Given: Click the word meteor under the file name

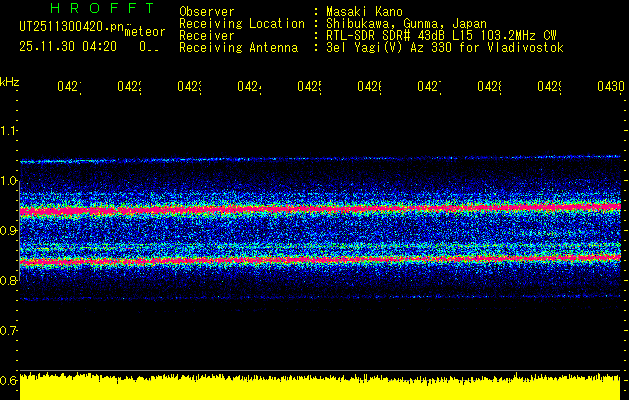Looking at the screenshot, I should pos(145,32).
